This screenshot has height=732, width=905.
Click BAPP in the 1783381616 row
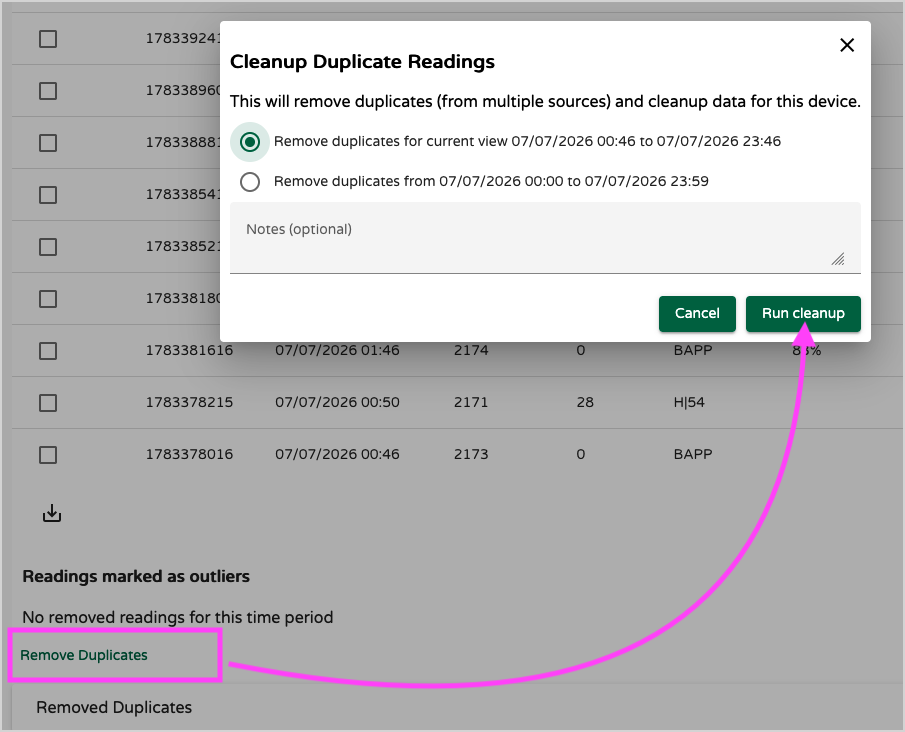point(693,350)
